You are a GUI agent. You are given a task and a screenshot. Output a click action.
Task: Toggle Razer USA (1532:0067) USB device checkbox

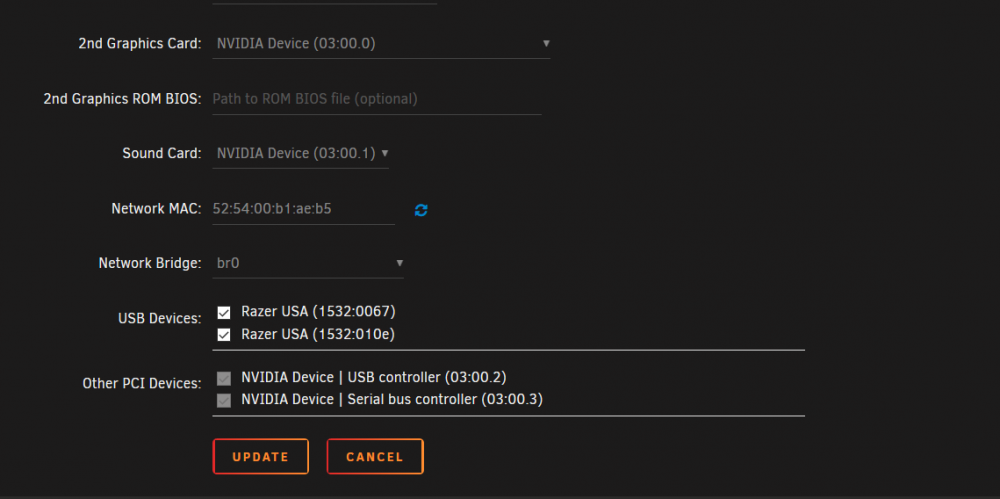(x=224, y=312)
